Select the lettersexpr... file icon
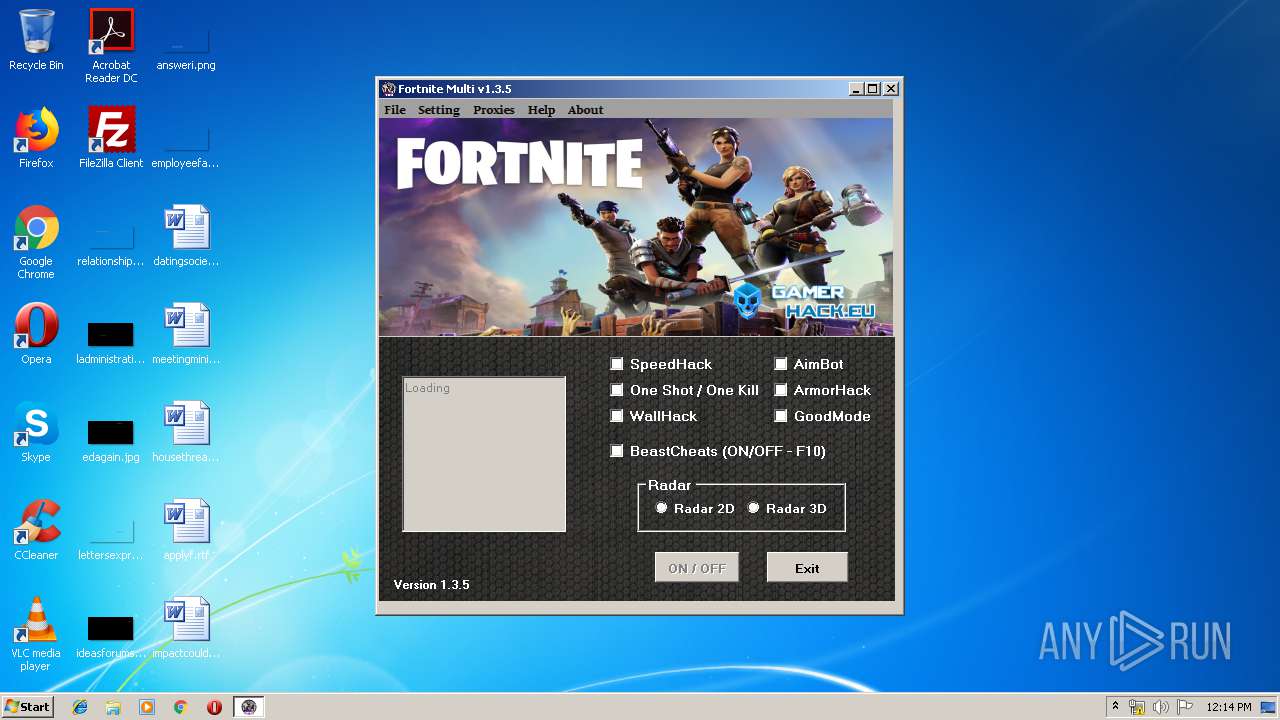This screenshot has height=720, width=1280. click(x=111, y=536)
